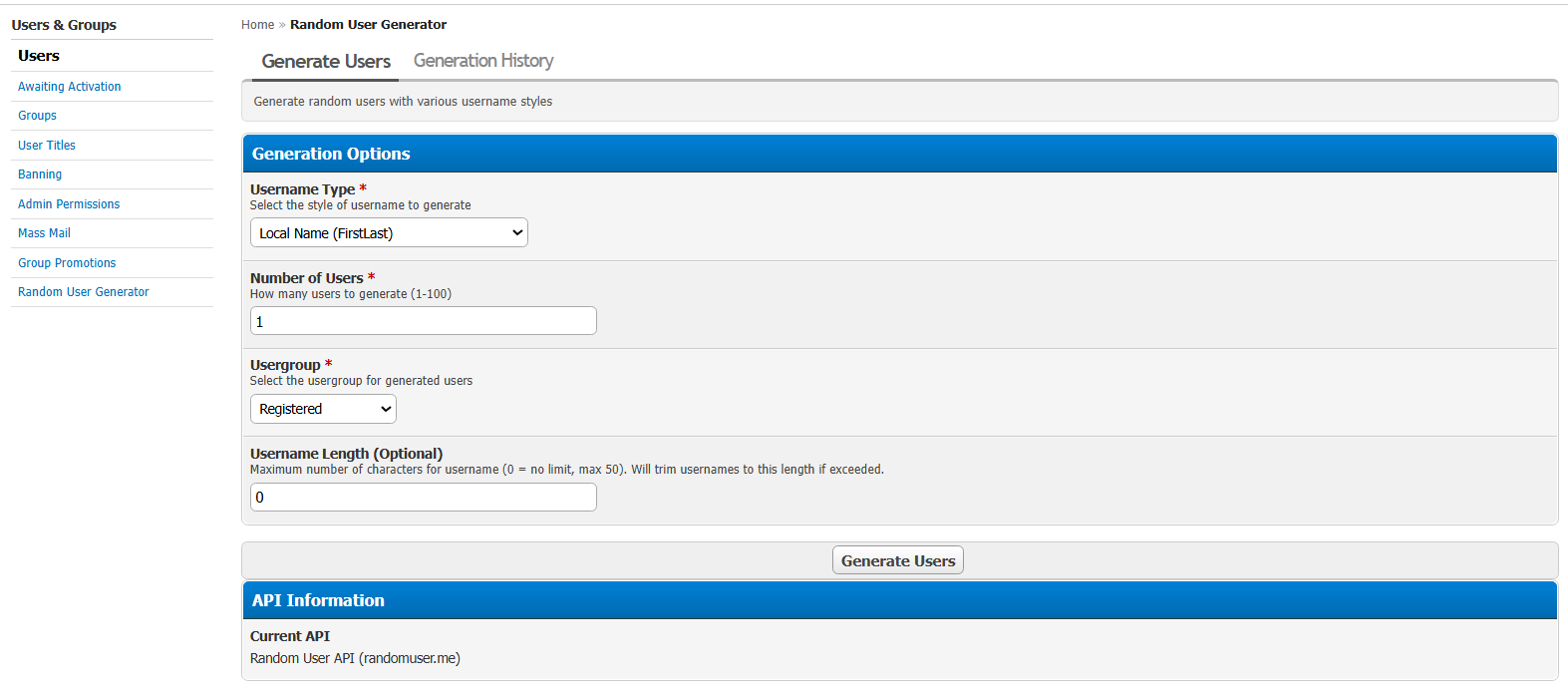Screen dimensions: 1568x694
Task: Focus the Number of Users input field
Action: [x=423, y=321]
